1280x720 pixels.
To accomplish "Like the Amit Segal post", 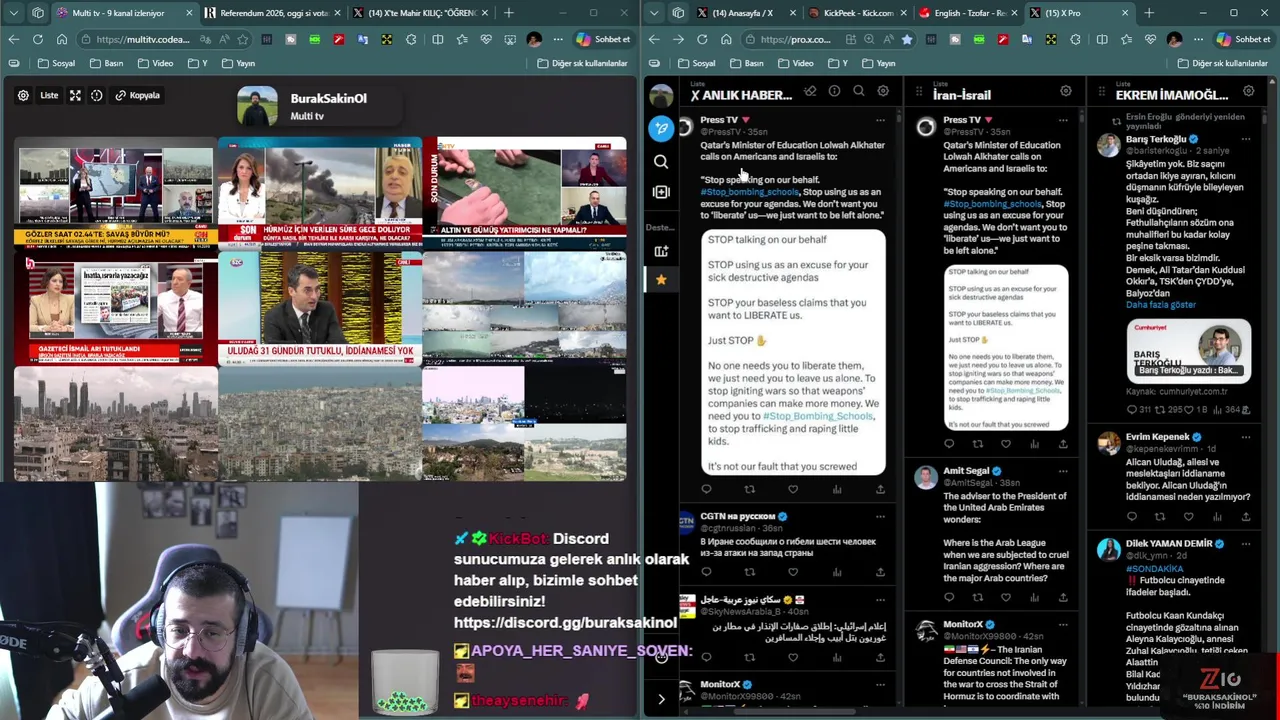I will point(1006,597).
